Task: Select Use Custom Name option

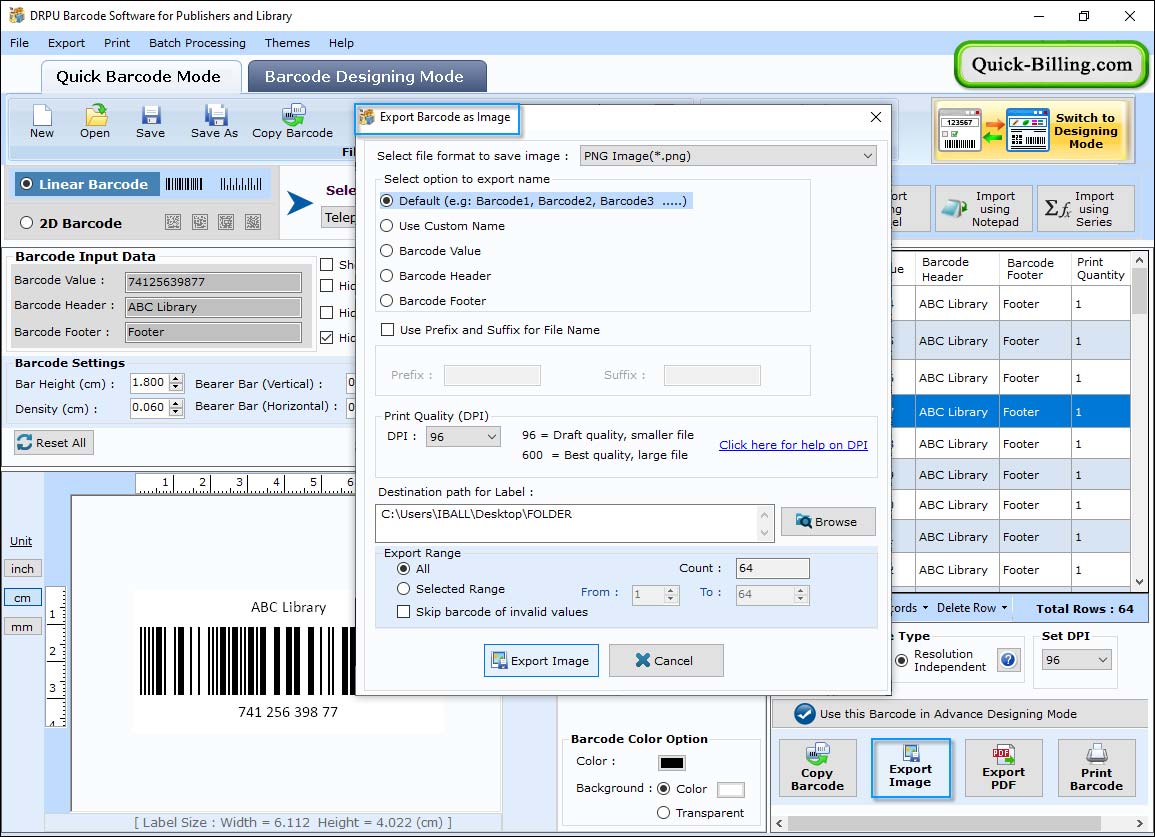Action: pos(387,226)
